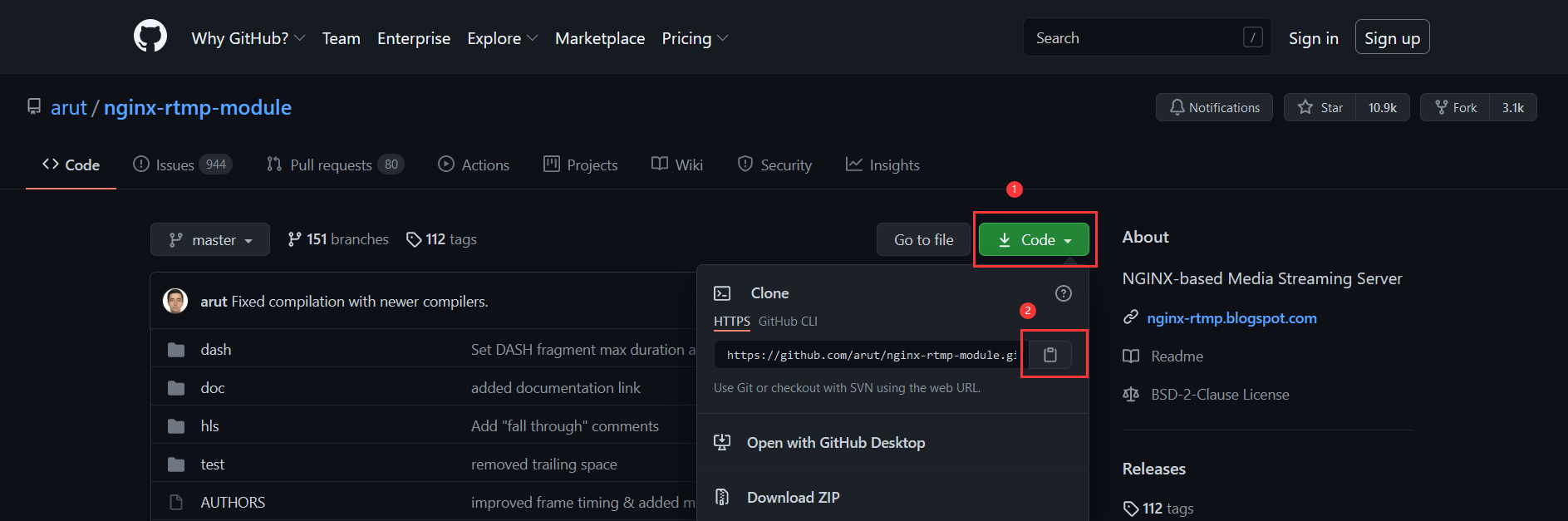1568x521 pixels.
Task: Open the 112 tags link beside branches
Action: 441,239
